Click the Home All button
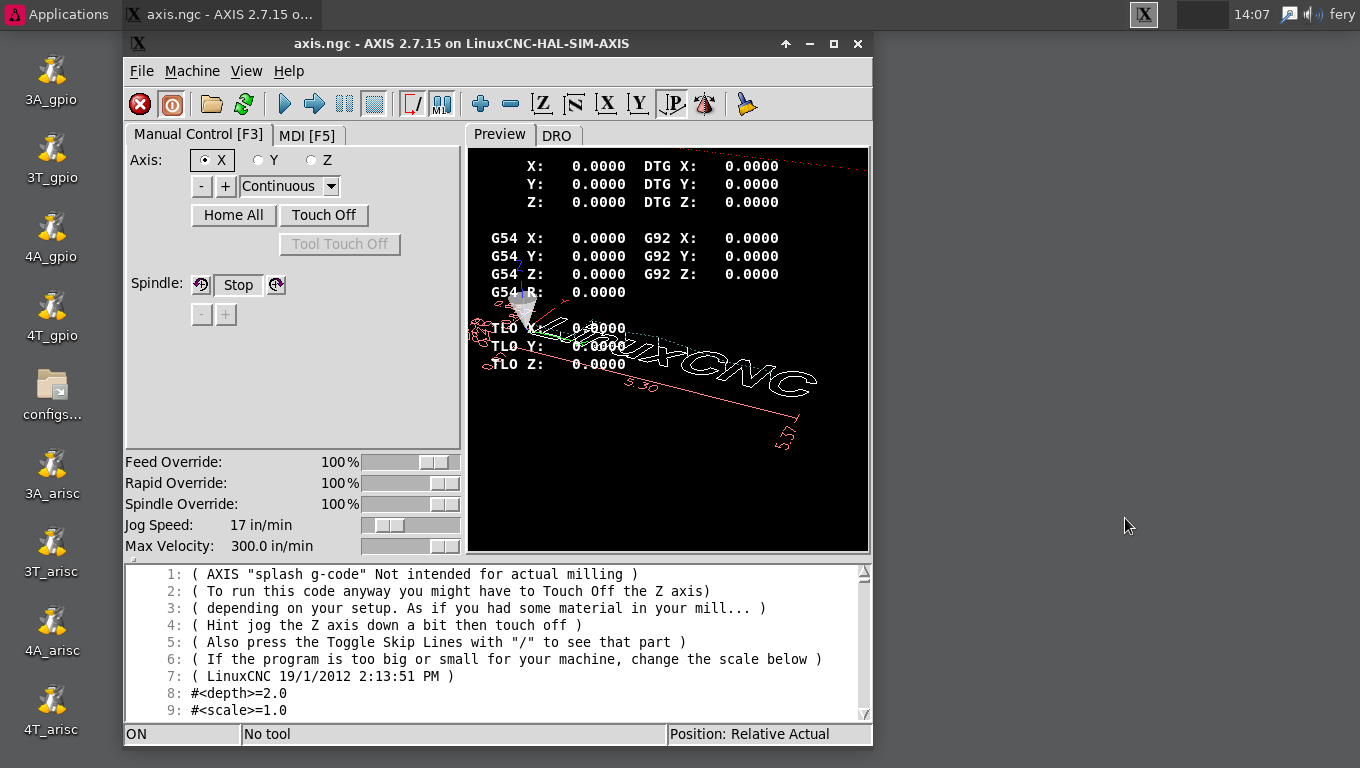Image resolution: width=1360 pixels, height=768 pixels. [x=234, y=215]
